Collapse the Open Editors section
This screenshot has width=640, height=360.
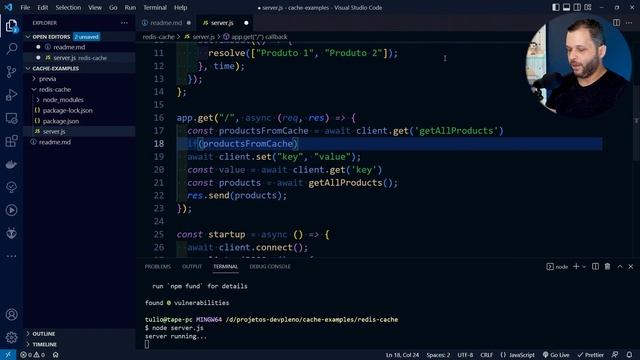coord(51,37)
